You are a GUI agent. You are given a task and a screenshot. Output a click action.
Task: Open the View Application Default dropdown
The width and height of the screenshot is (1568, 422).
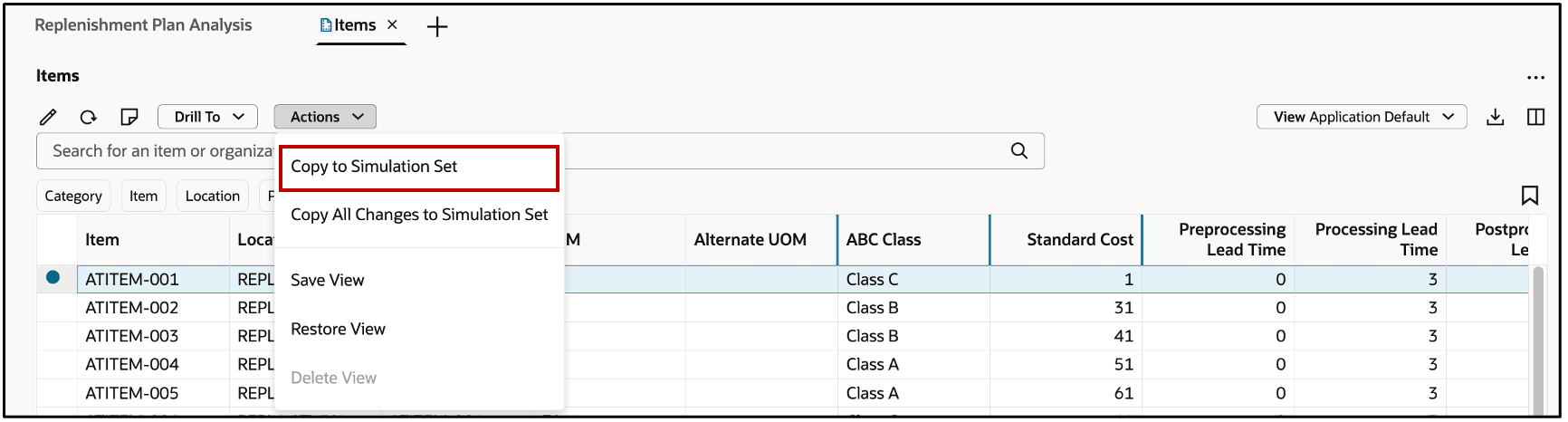[1361, 117]
